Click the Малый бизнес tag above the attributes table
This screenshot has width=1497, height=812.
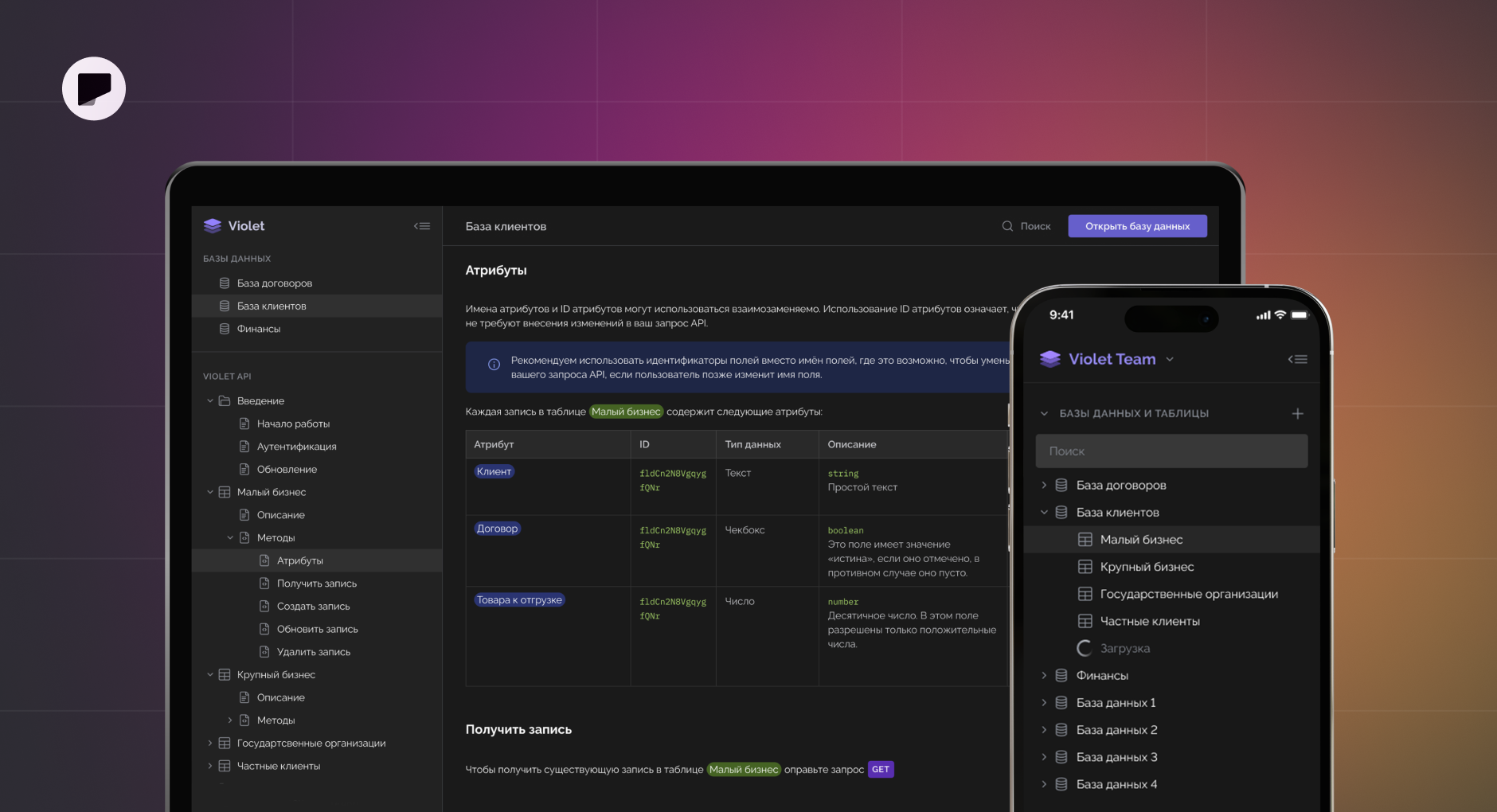(626, 412)
